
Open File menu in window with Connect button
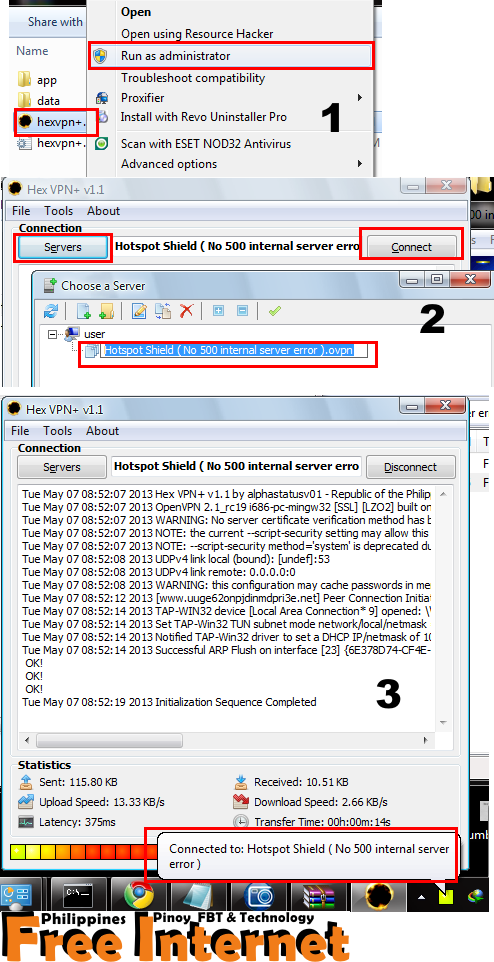tap(21, 211)
